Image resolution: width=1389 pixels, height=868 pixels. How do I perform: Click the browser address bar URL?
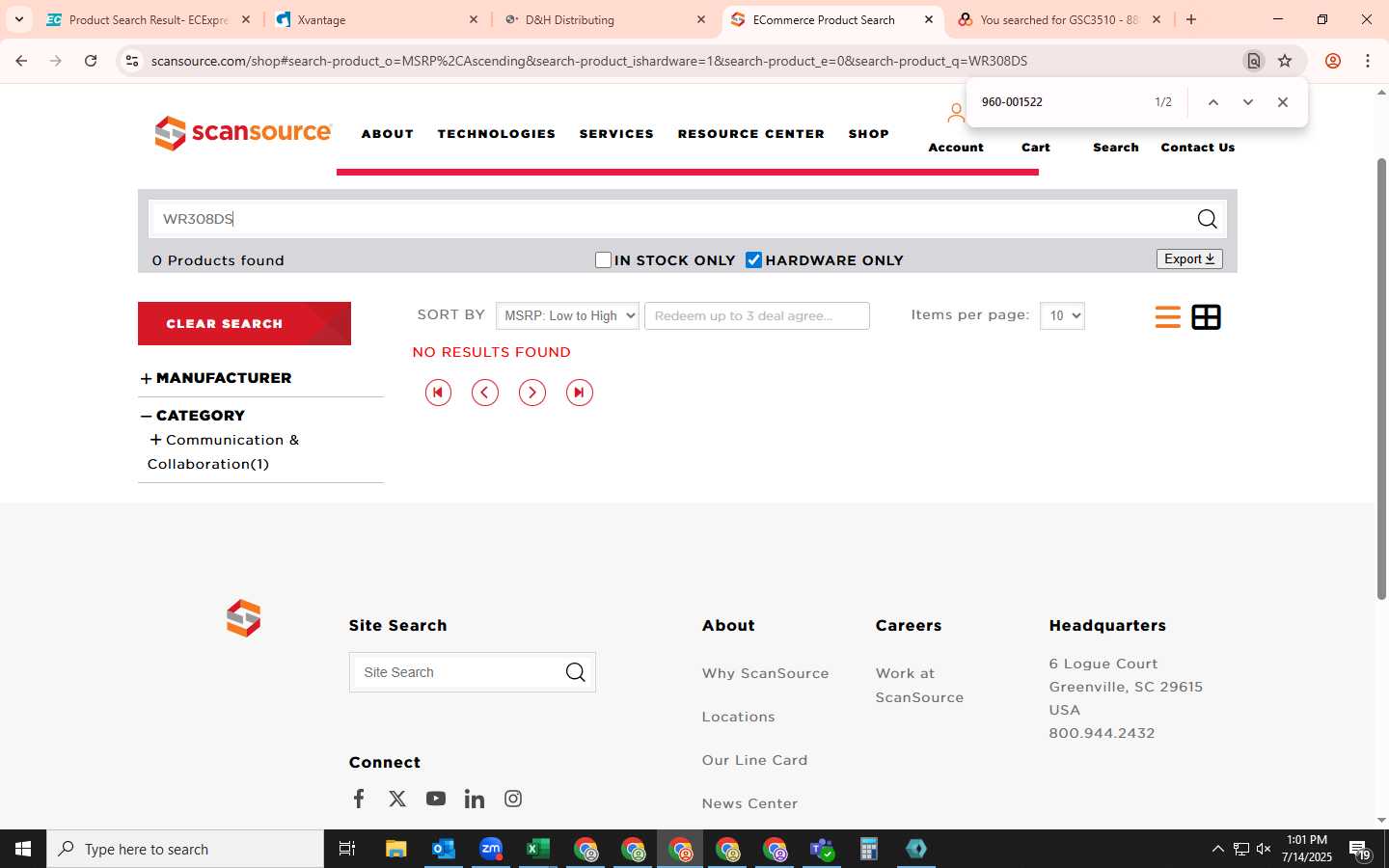[x=588, y=61]
